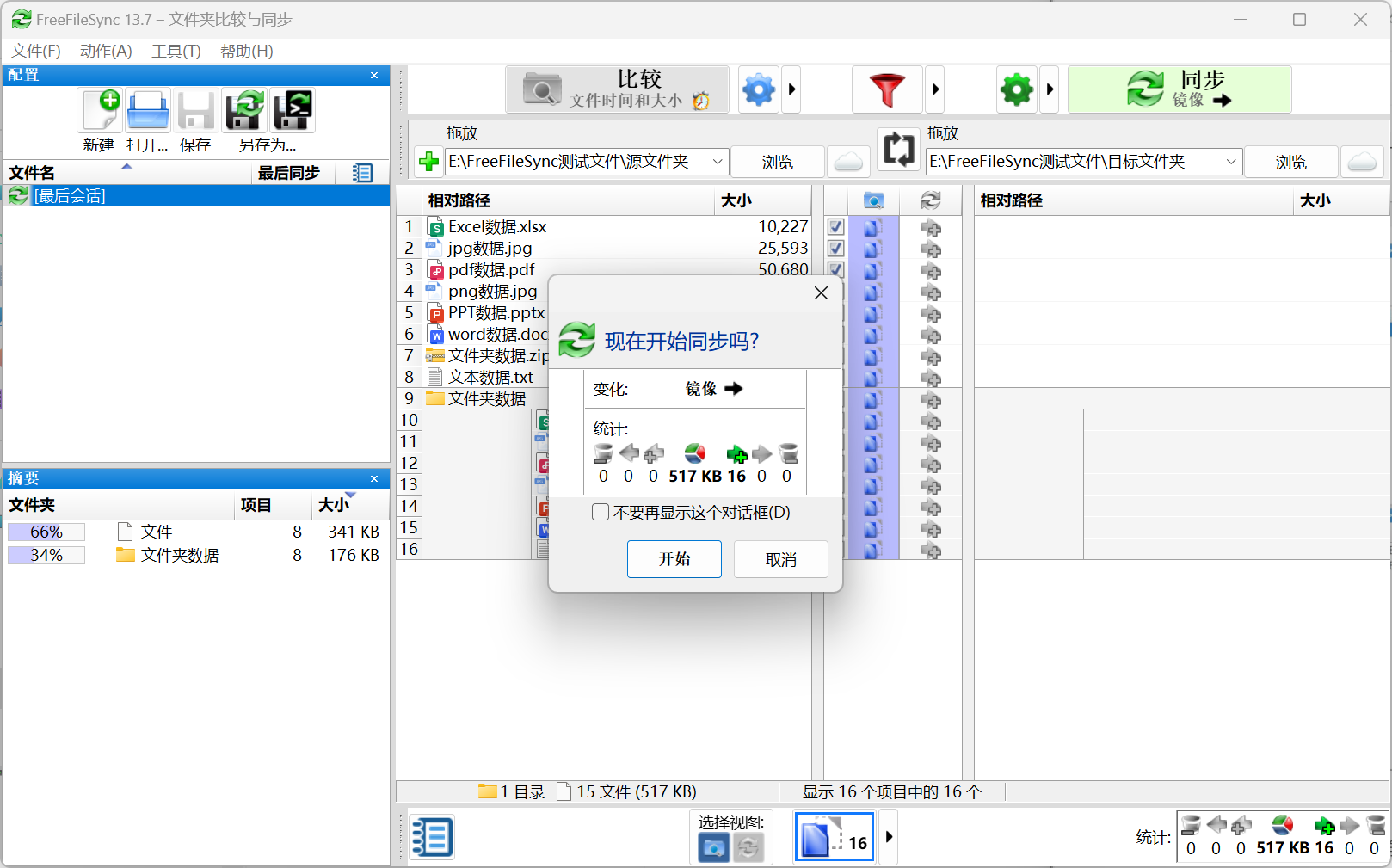Expand the arrow next to the filter icon
This screenshot has height=868, width=1392.
935,89
